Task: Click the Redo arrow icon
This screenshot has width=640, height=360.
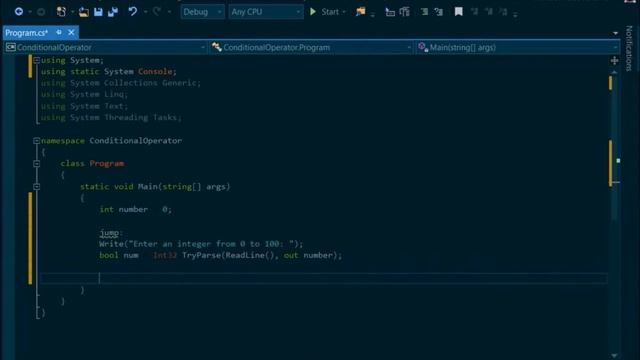Action: click(157, 11)
